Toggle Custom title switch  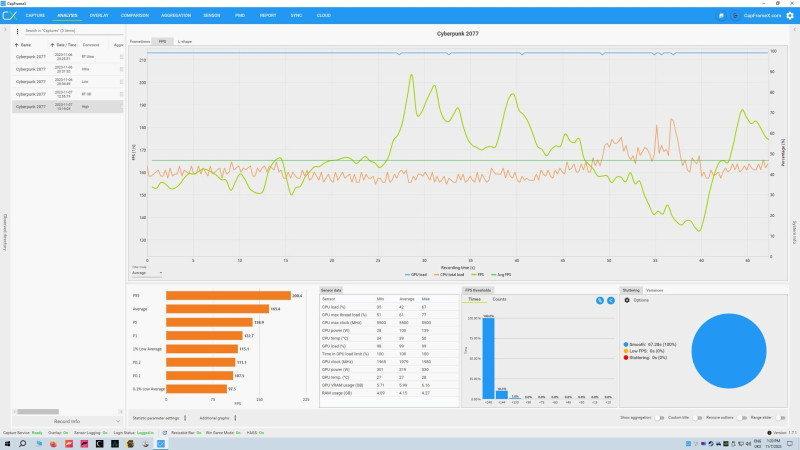point(697,418)
